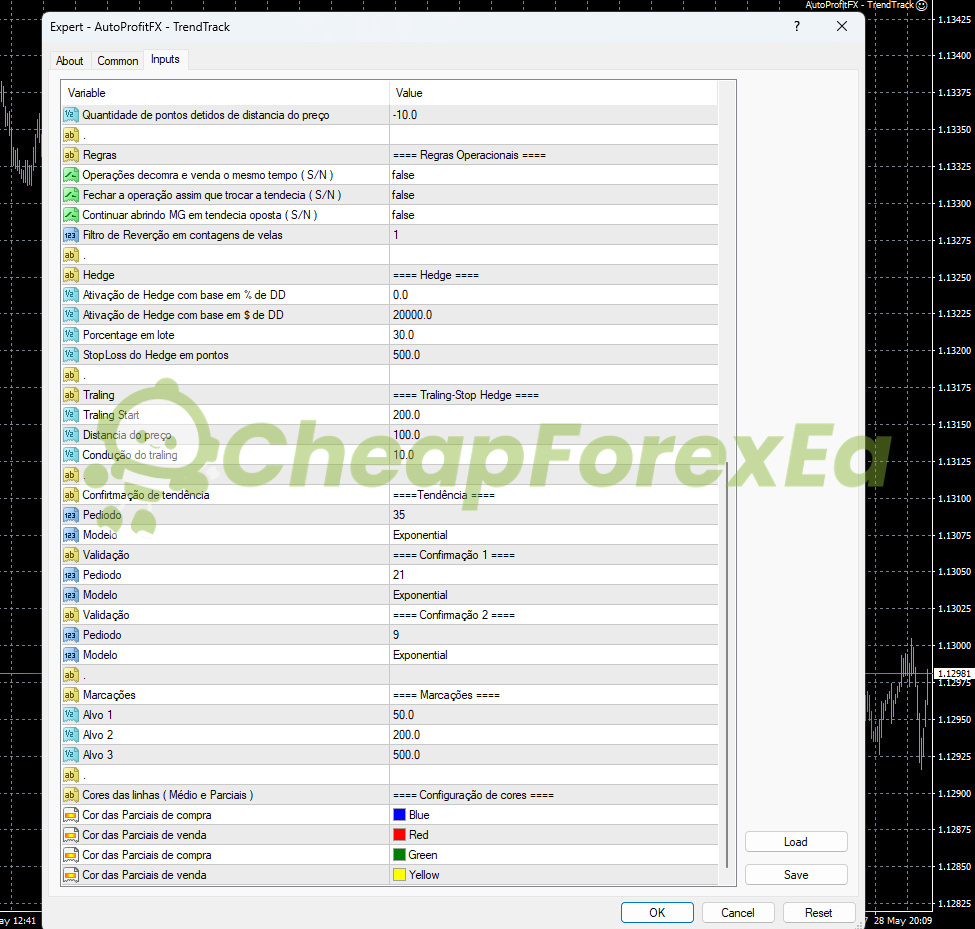
Task: Open the About tab
Action: coord(70,61)
